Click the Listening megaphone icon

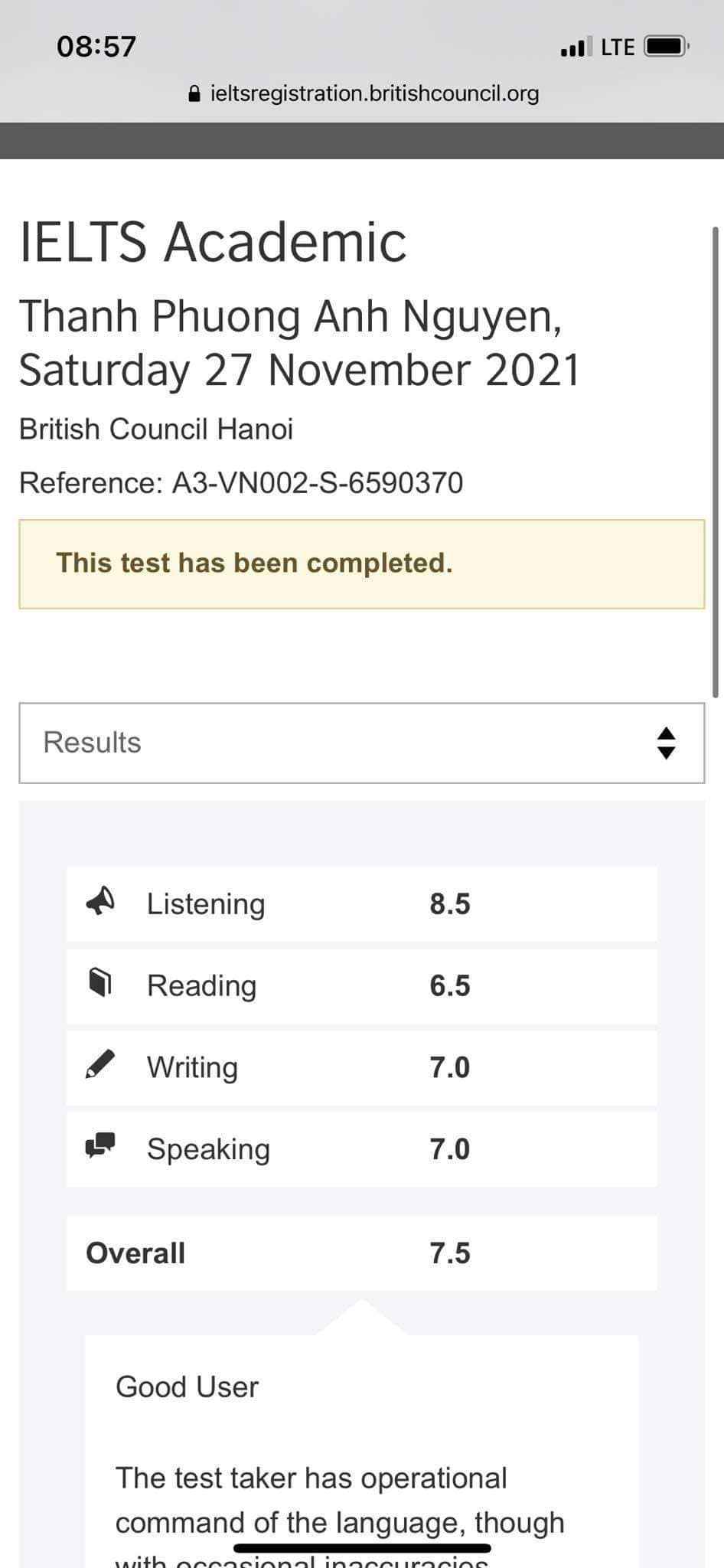[x=100, y=901]
